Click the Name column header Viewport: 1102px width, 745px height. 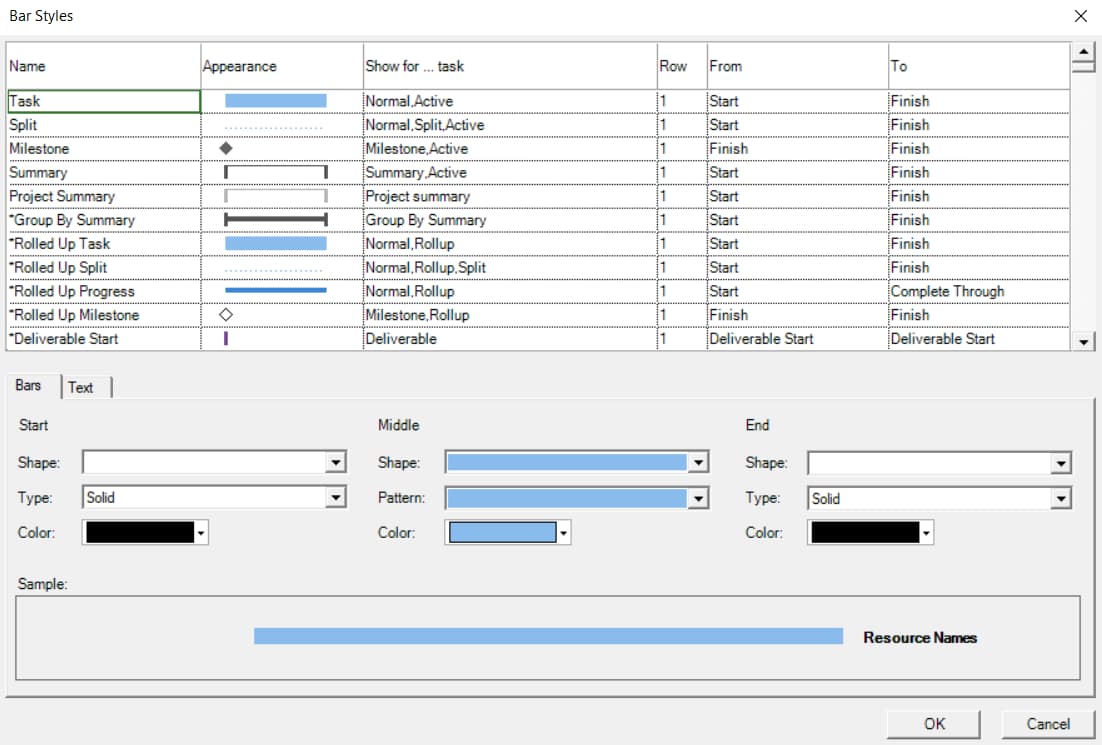pos(104,66)
